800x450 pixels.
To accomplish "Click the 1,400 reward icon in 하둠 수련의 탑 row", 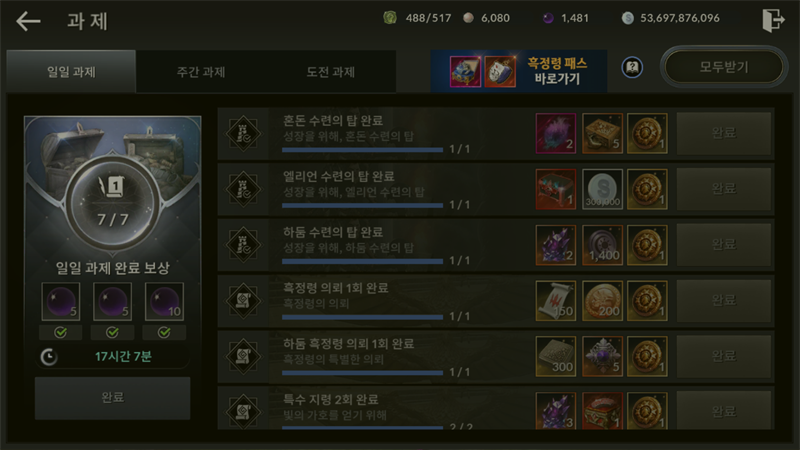I will coord(603,245).
